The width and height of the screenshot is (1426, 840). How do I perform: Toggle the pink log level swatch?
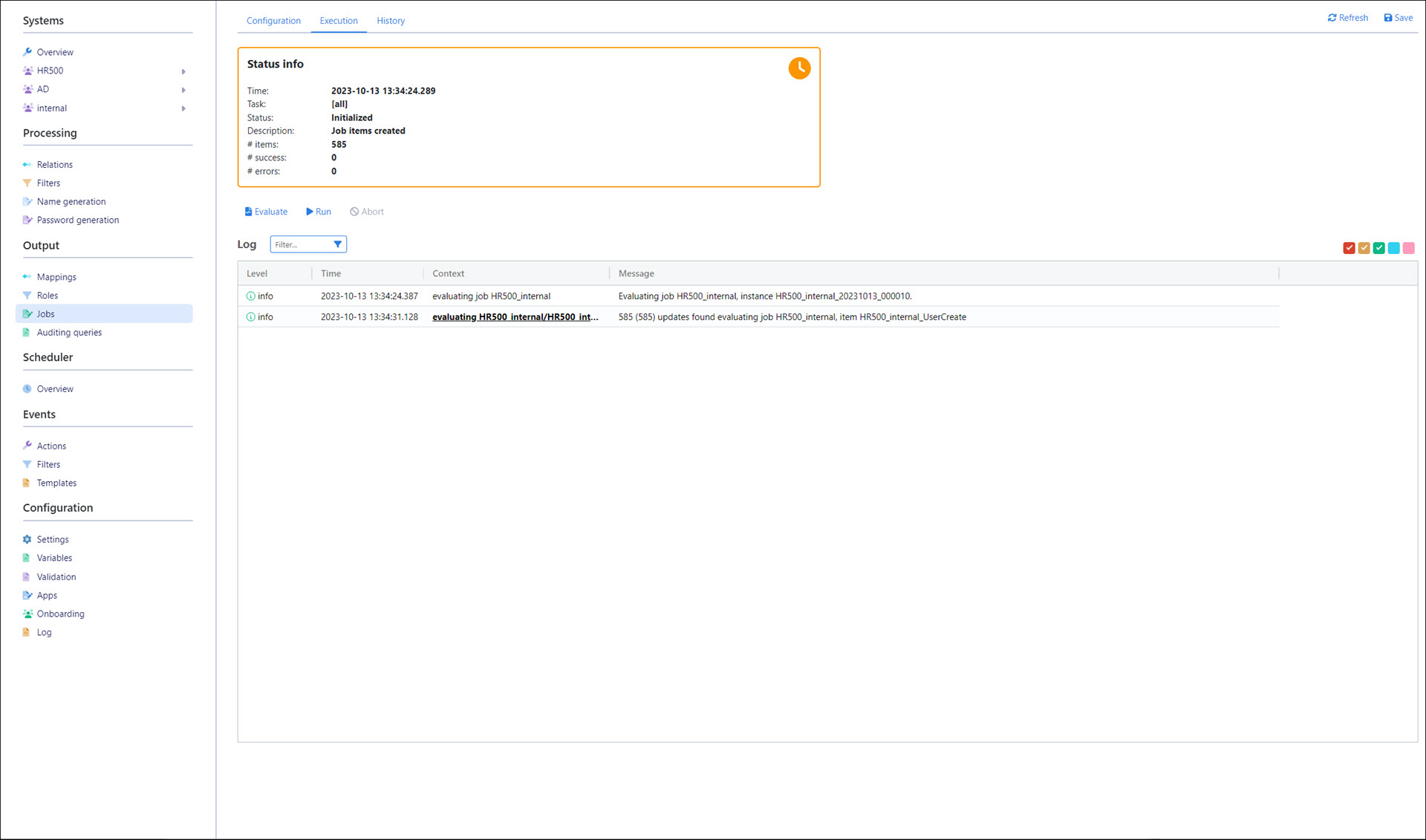(1408, 248)
